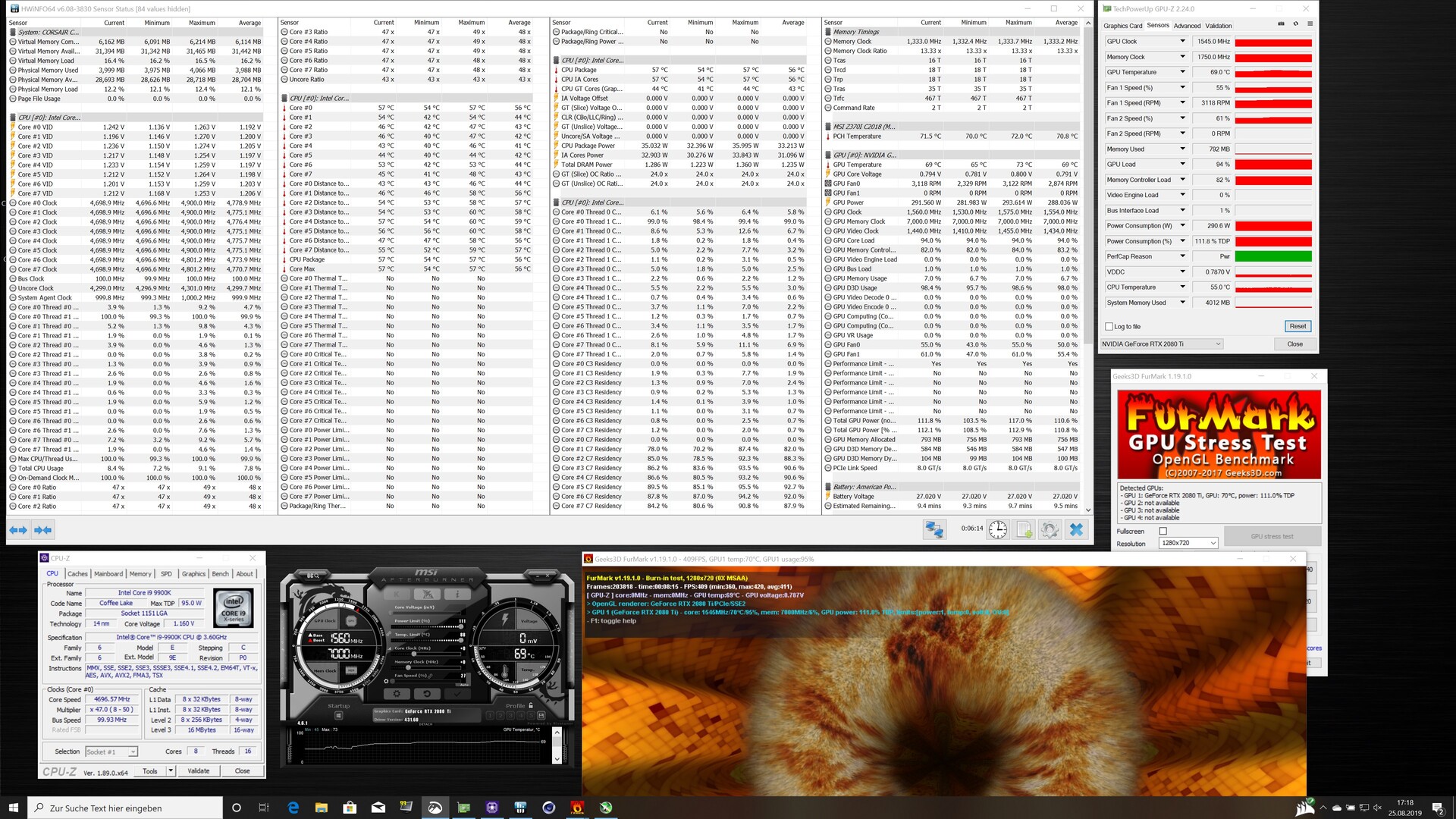Click the blue X close-sensors icon

[1076, 529]
